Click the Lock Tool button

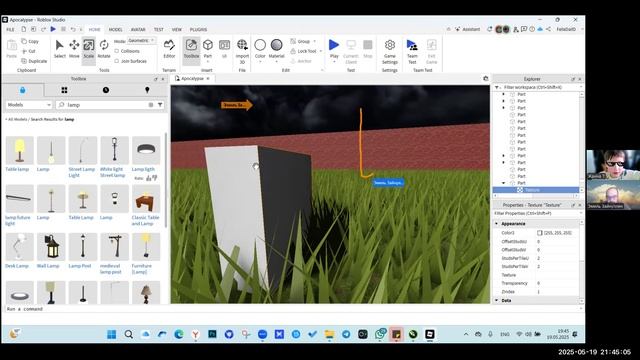(x=304, y=51)
